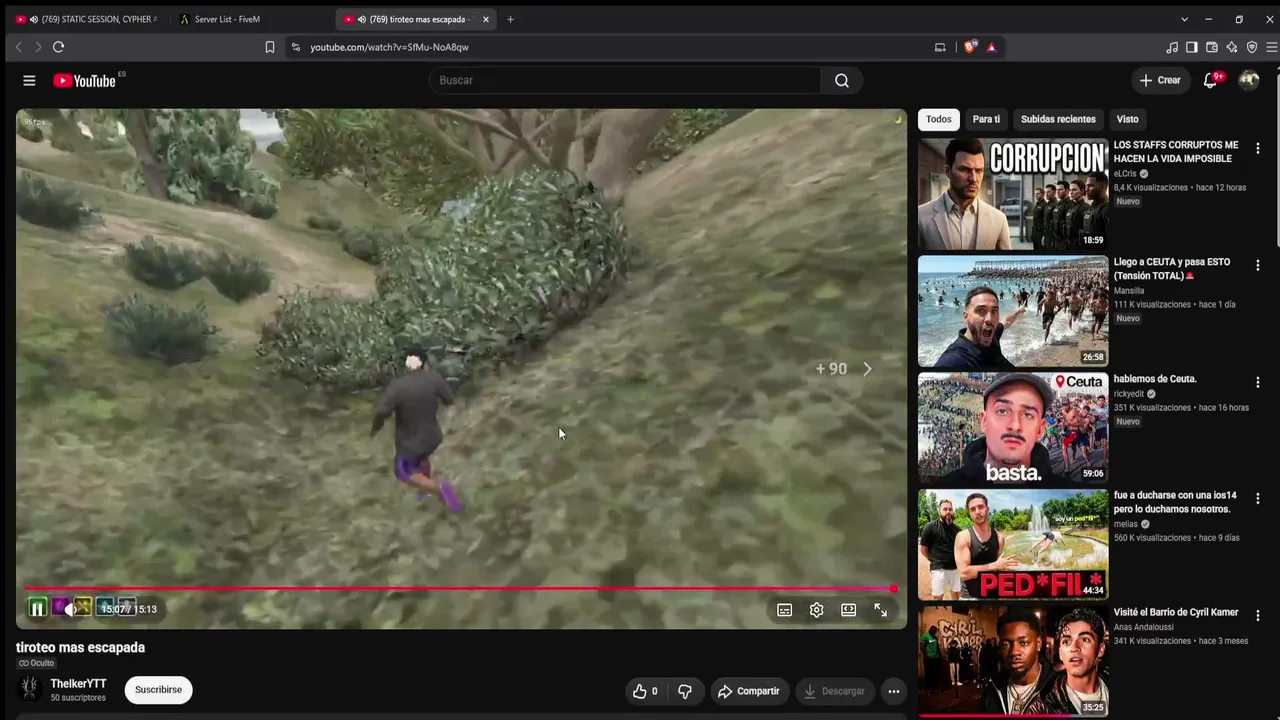
Task: Open the Ceuta beach video thumbnail
Action: tap(1013, 311)
